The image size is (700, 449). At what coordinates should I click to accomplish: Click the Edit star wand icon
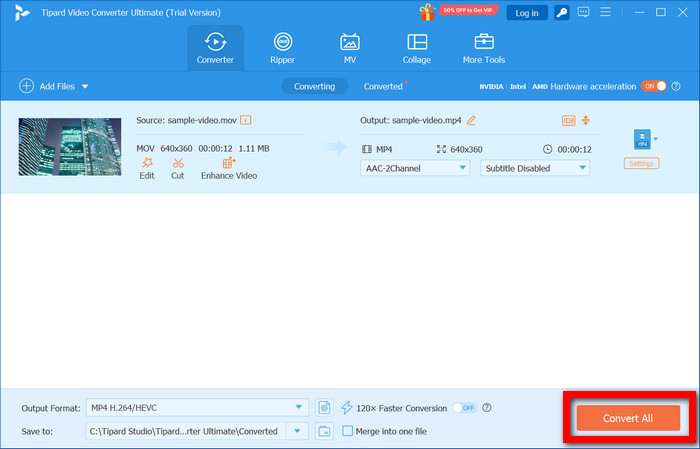(x=147, y=163)
